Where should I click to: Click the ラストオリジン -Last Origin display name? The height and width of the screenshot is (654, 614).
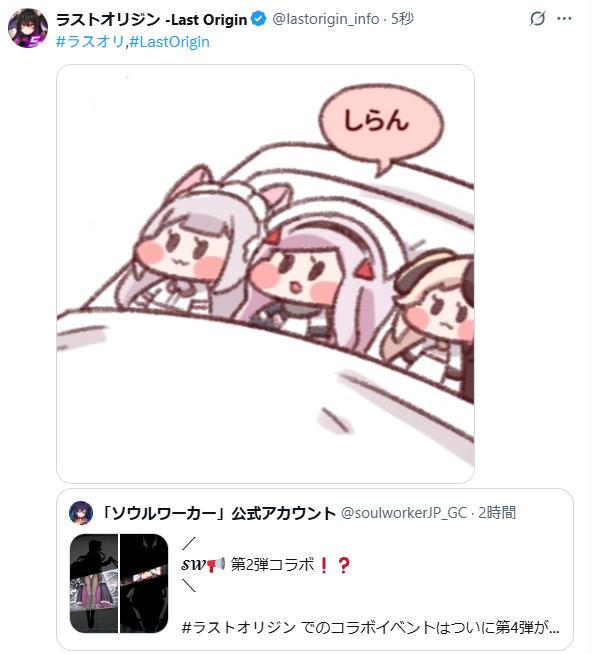[151, 19]
